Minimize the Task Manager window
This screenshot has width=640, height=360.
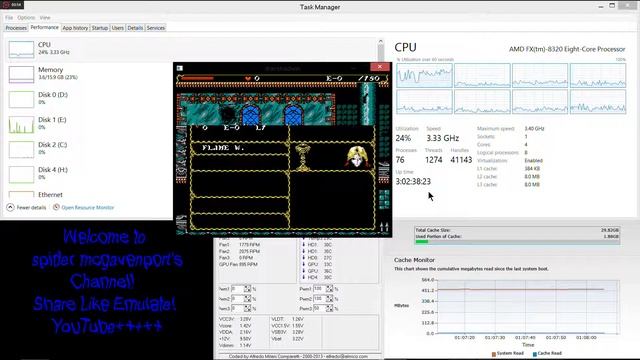tap(601, 6)
